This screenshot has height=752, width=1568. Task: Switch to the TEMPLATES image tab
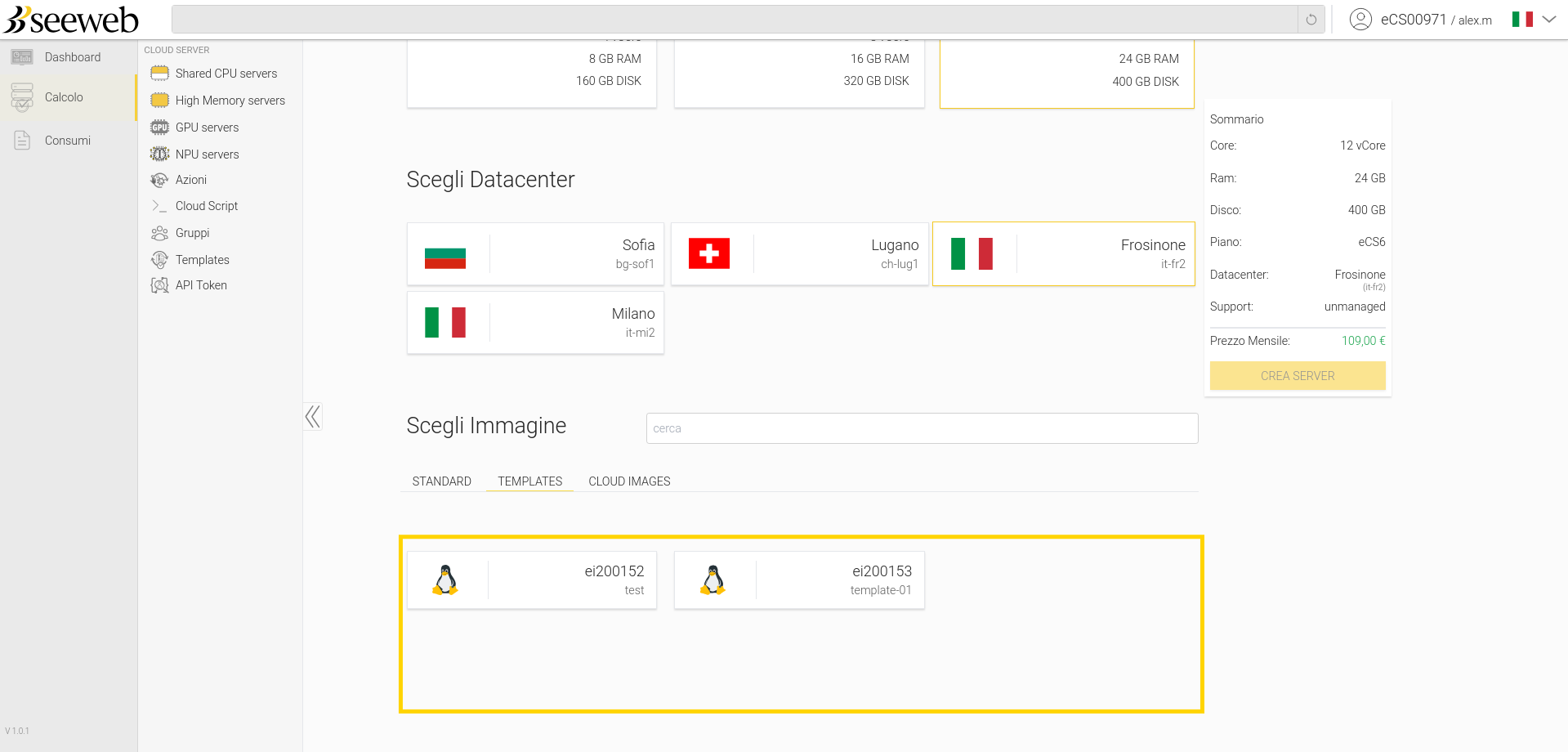[530, 481]
